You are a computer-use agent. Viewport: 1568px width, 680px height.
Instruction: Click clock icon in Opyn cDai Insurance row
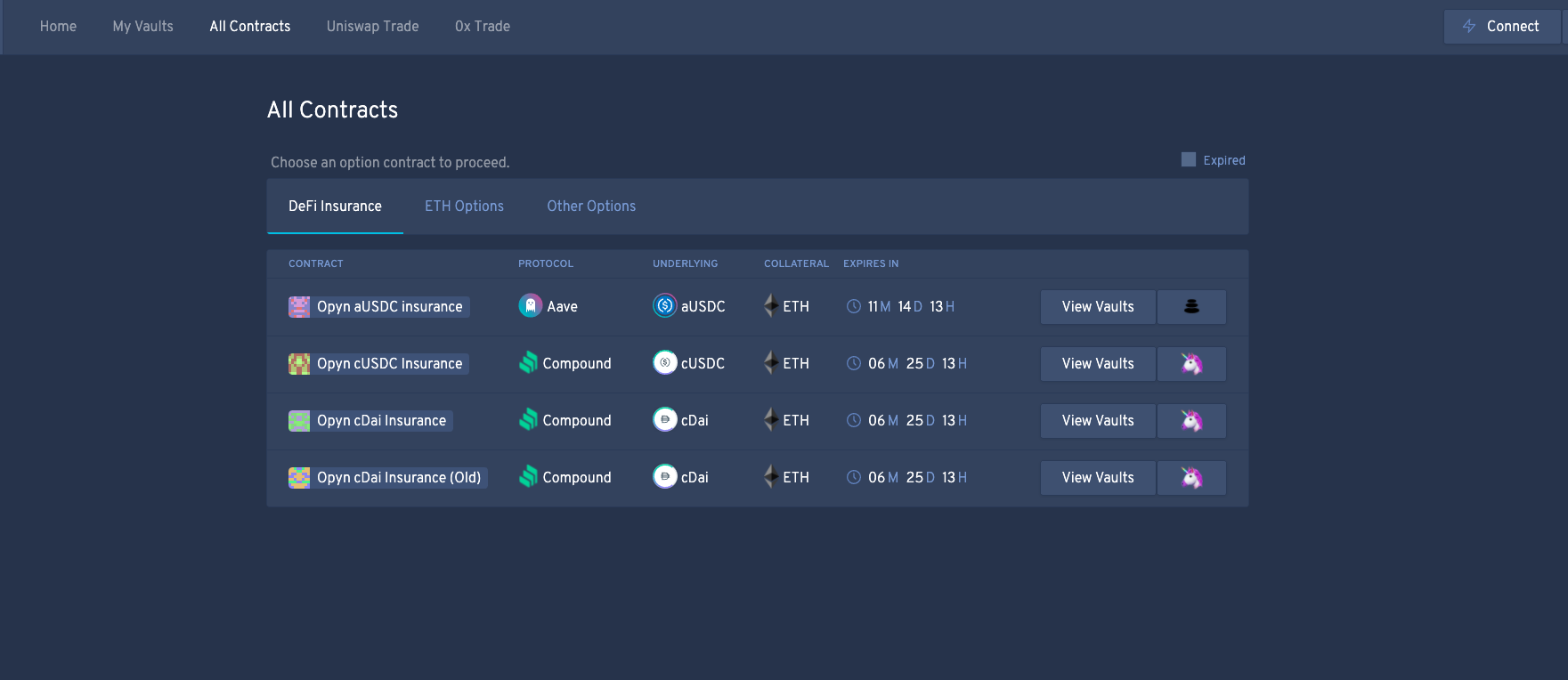pyautogui.click(x=853, y=420)
